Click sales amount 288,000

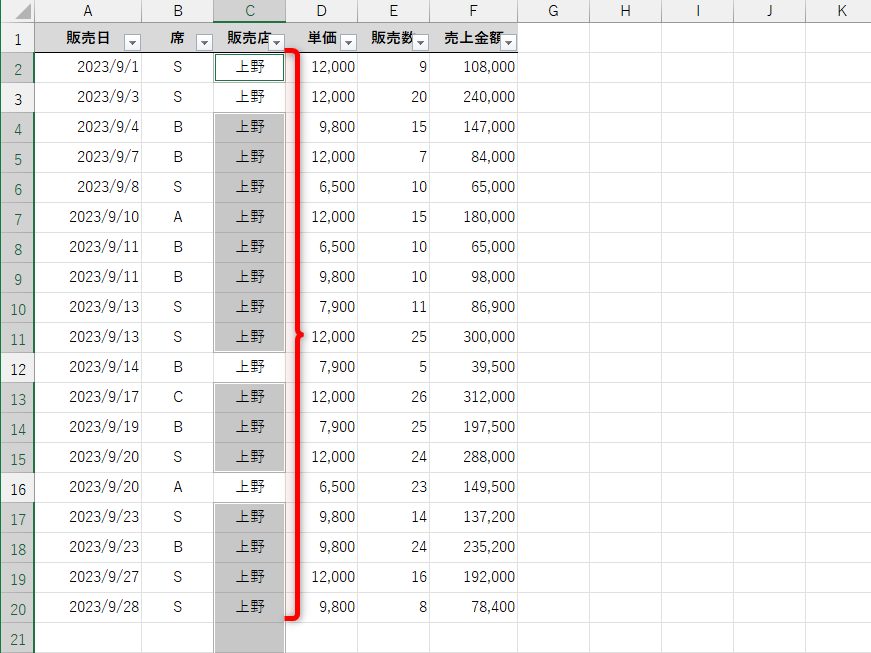[x=473, y=457]
